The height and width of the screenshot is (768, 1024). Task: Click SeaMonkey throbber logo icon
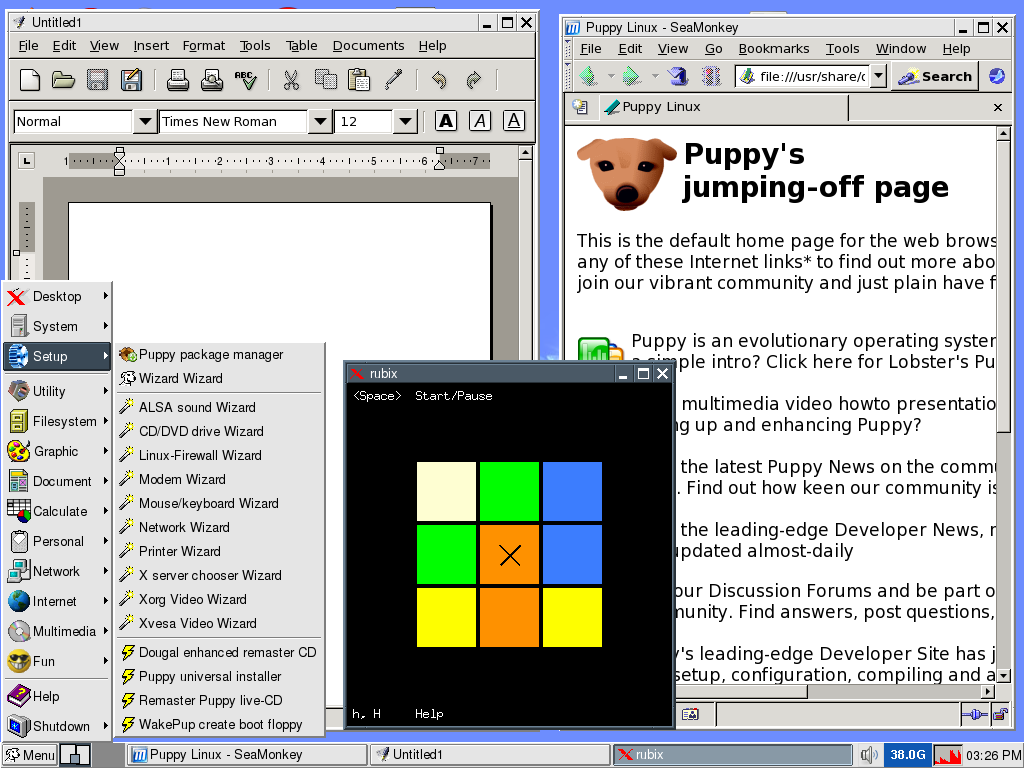tap(997, 76)
